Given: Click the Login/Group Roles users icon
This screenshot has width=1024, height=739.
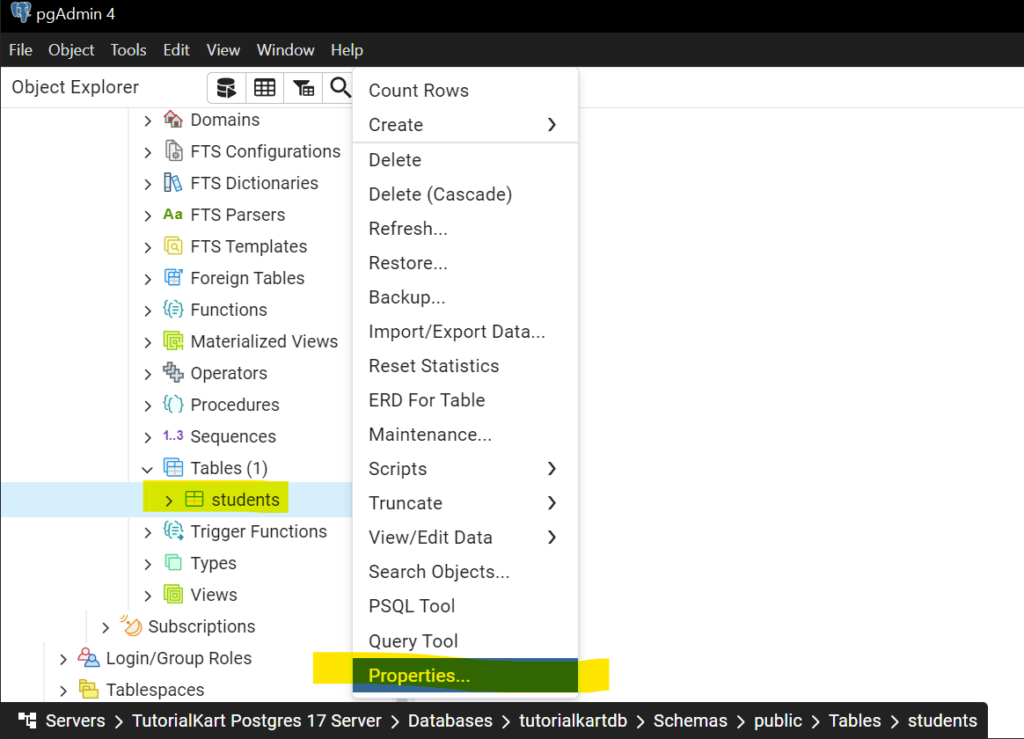Looking at the screenshot, I should point(88,657).
